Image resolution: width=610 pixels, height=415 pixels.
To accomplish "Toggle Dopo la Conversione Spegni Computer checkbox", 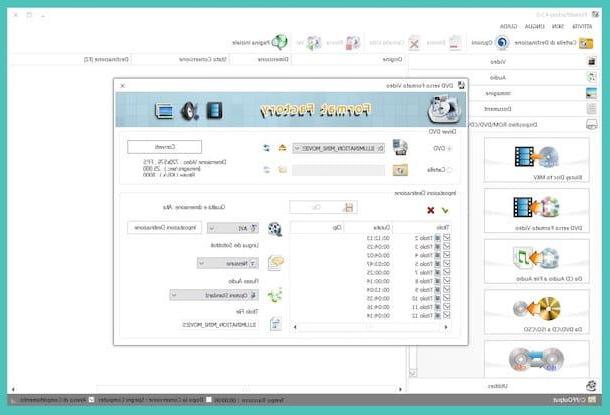I will (x=209, y=399).
